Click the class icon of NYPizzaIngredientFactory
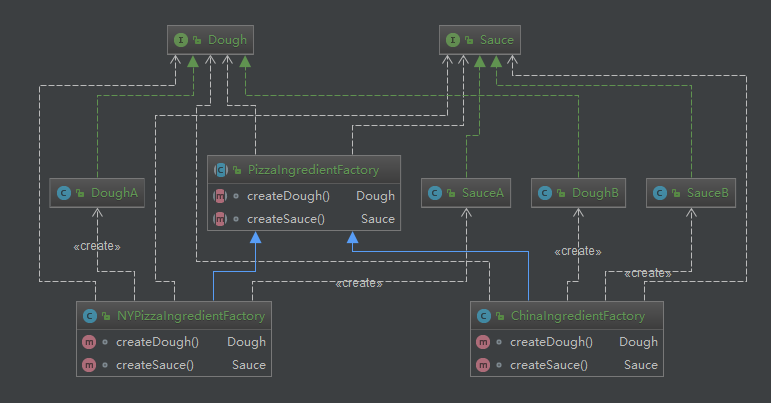 coord(89,316)
